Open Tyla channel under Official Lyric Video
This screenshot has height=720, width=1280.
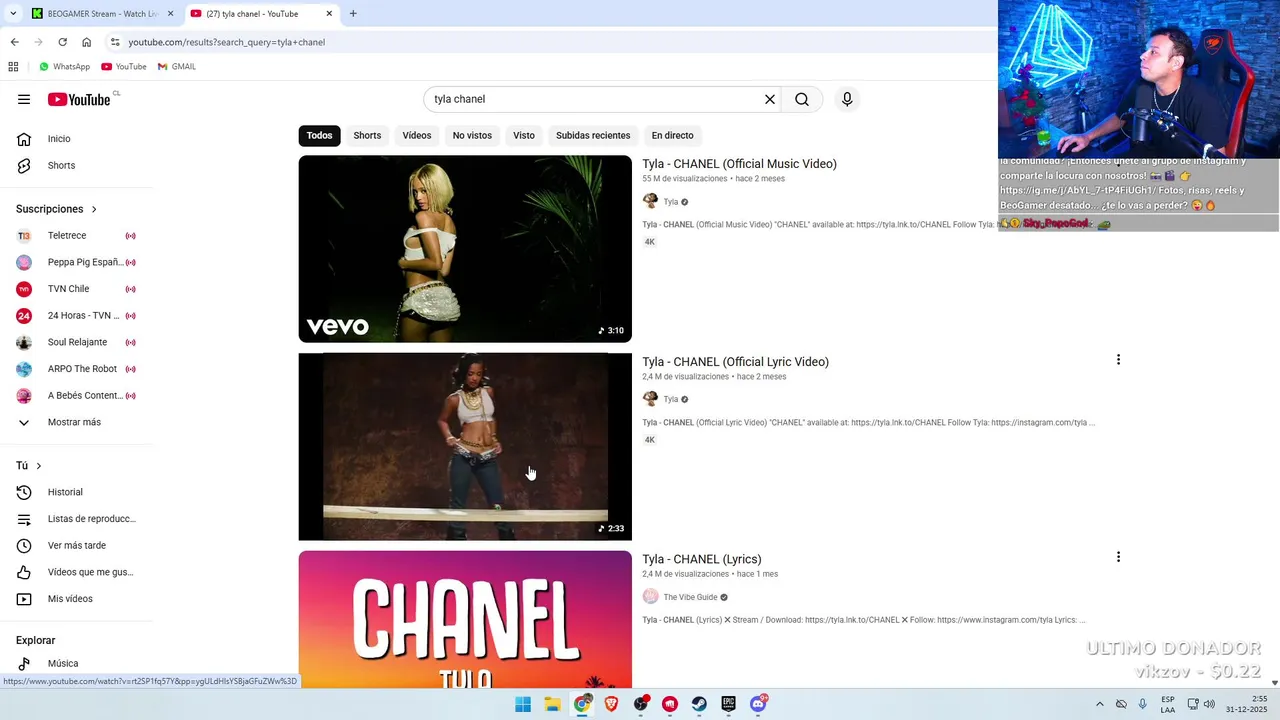[x=670, y=399]
